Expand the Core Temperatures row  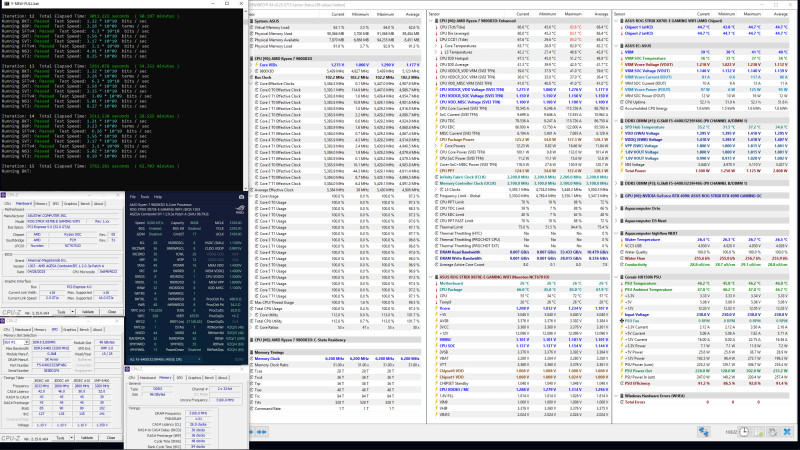437,46
